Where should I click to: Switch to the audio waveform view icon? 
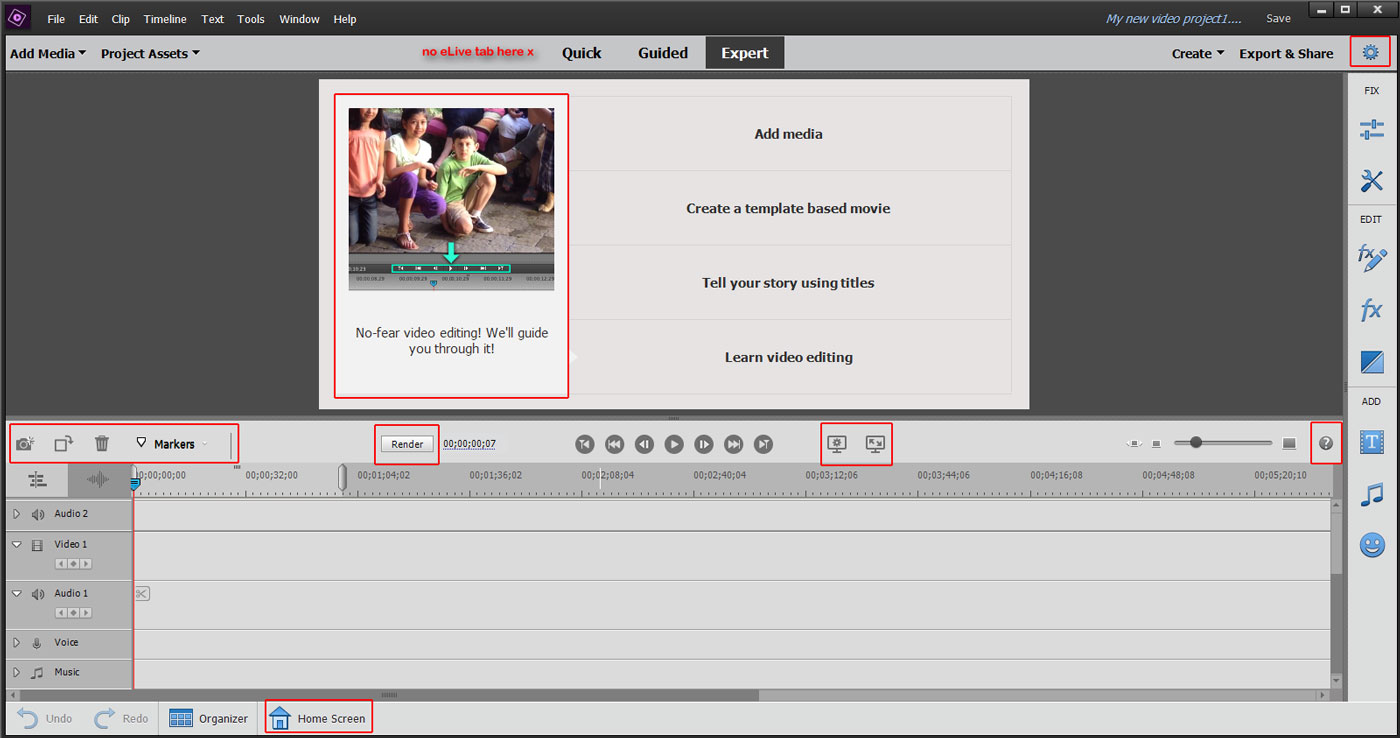coord(98,480)
